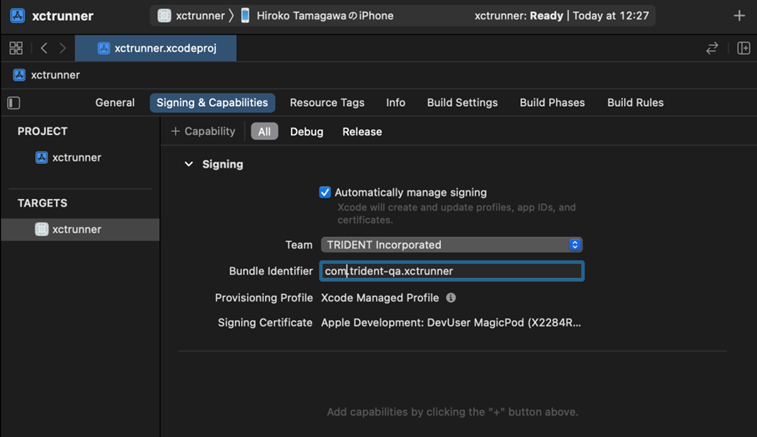Image resolution: width=757 pixels, height=437 pixels.
Task: Select the All configuration filter
Action: 264,132
